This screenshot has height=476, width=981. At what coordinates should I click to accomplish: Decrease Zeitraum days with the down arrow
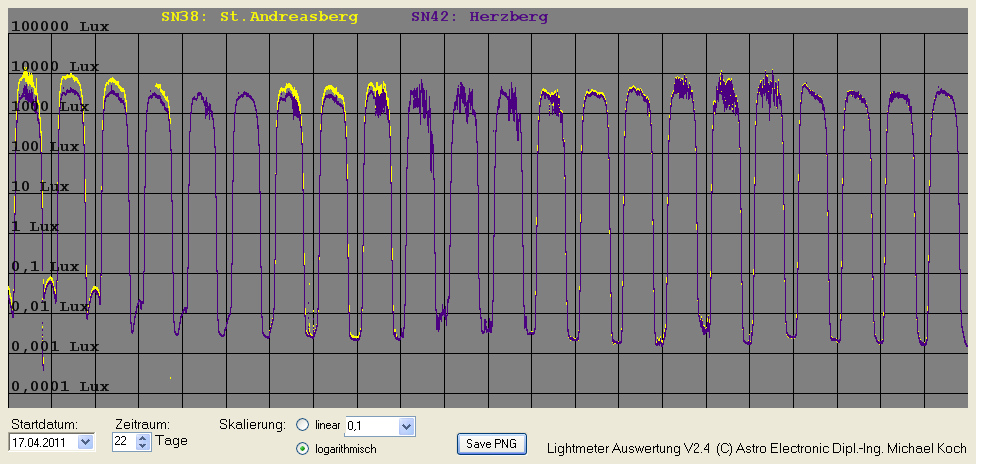(143, 446)
